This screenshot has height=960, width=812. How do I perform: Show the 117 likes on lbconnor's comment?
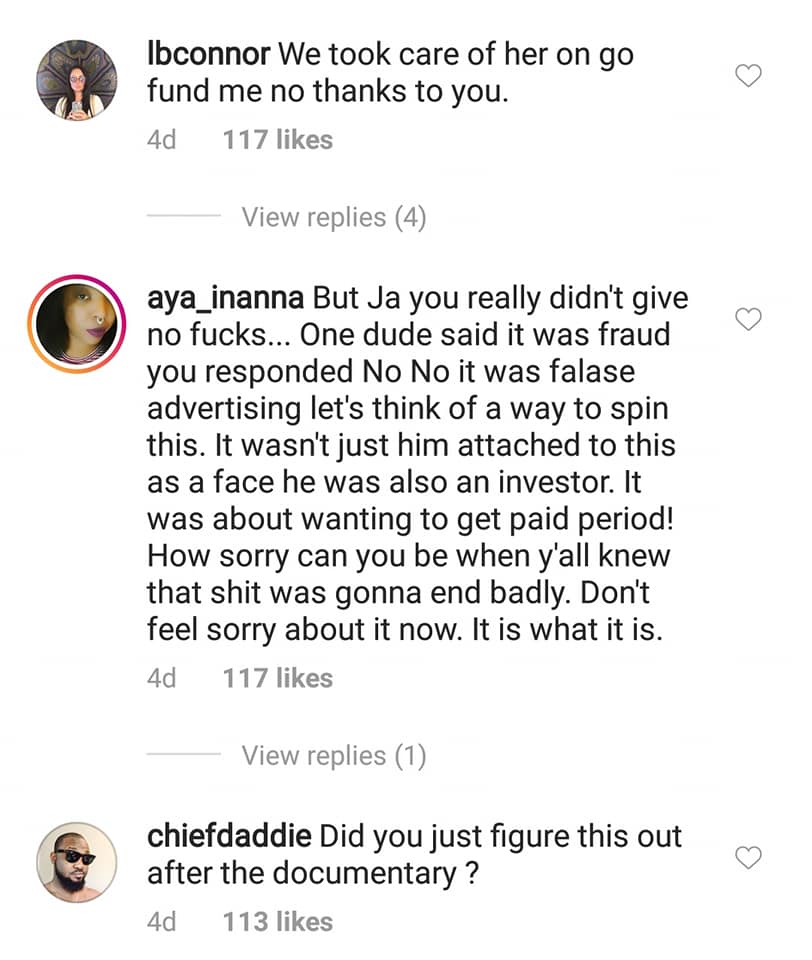tap(277, 140)
